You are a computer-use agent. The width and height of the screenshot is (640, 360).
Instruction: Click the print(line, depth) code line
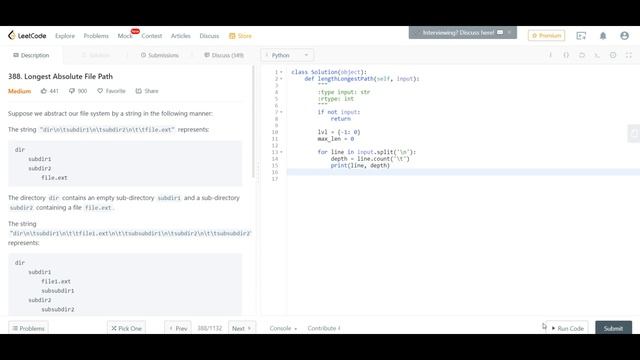click(360, 165)
